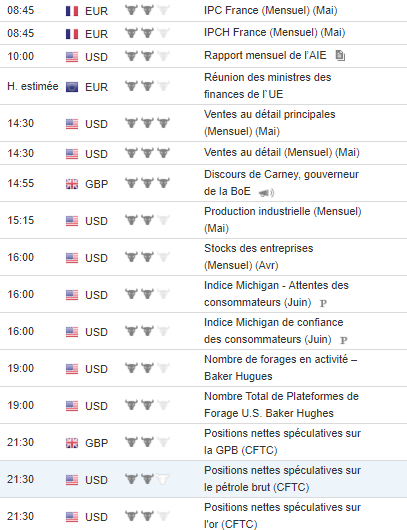Open Positions nettes spéculatives sur l'or event
This screenshot has height=530, width=407.
pos(282,516)
